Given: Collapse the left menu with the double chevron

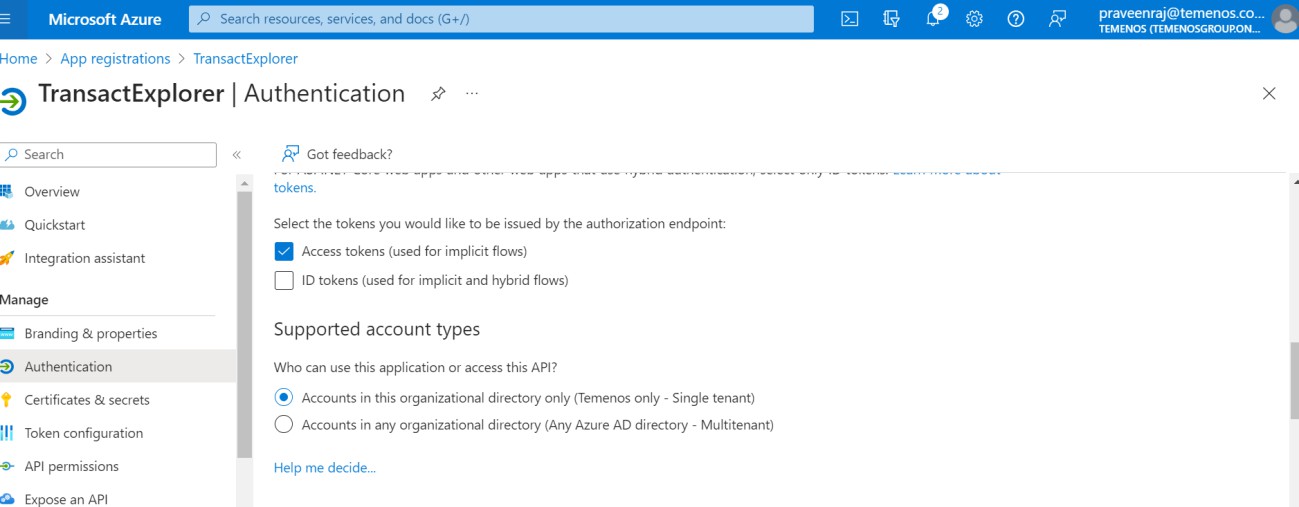Looking at the screenshot, I should click(x=237, y=155).
